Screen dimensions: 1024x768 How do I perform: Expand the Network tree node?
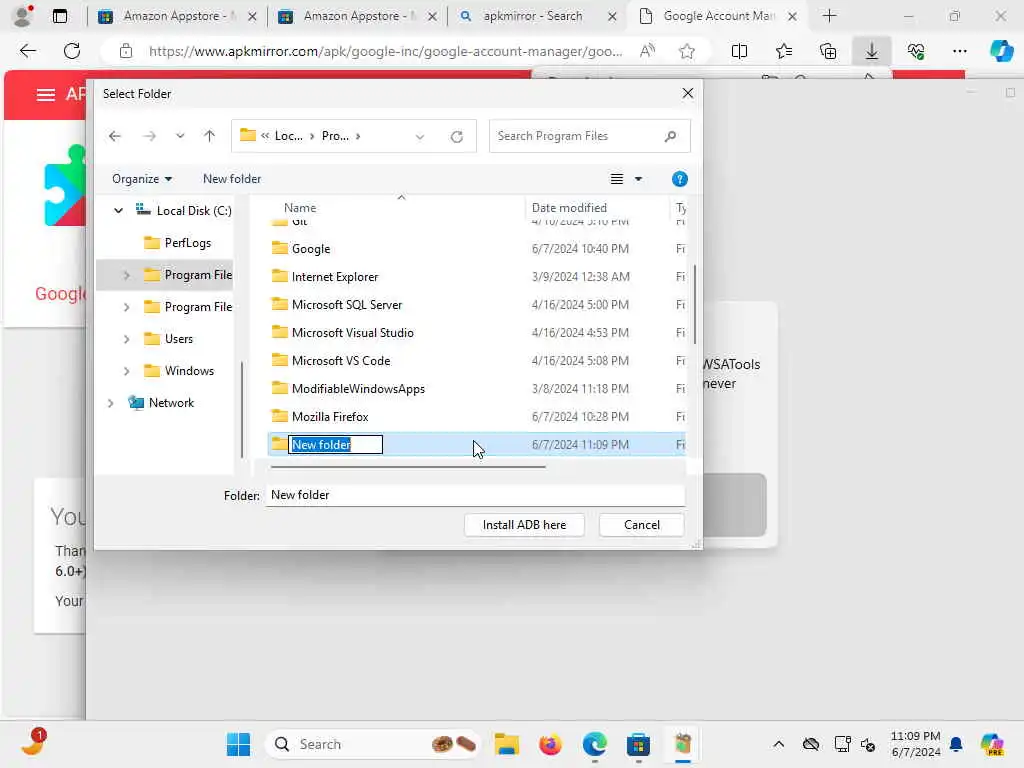[110, 403]
